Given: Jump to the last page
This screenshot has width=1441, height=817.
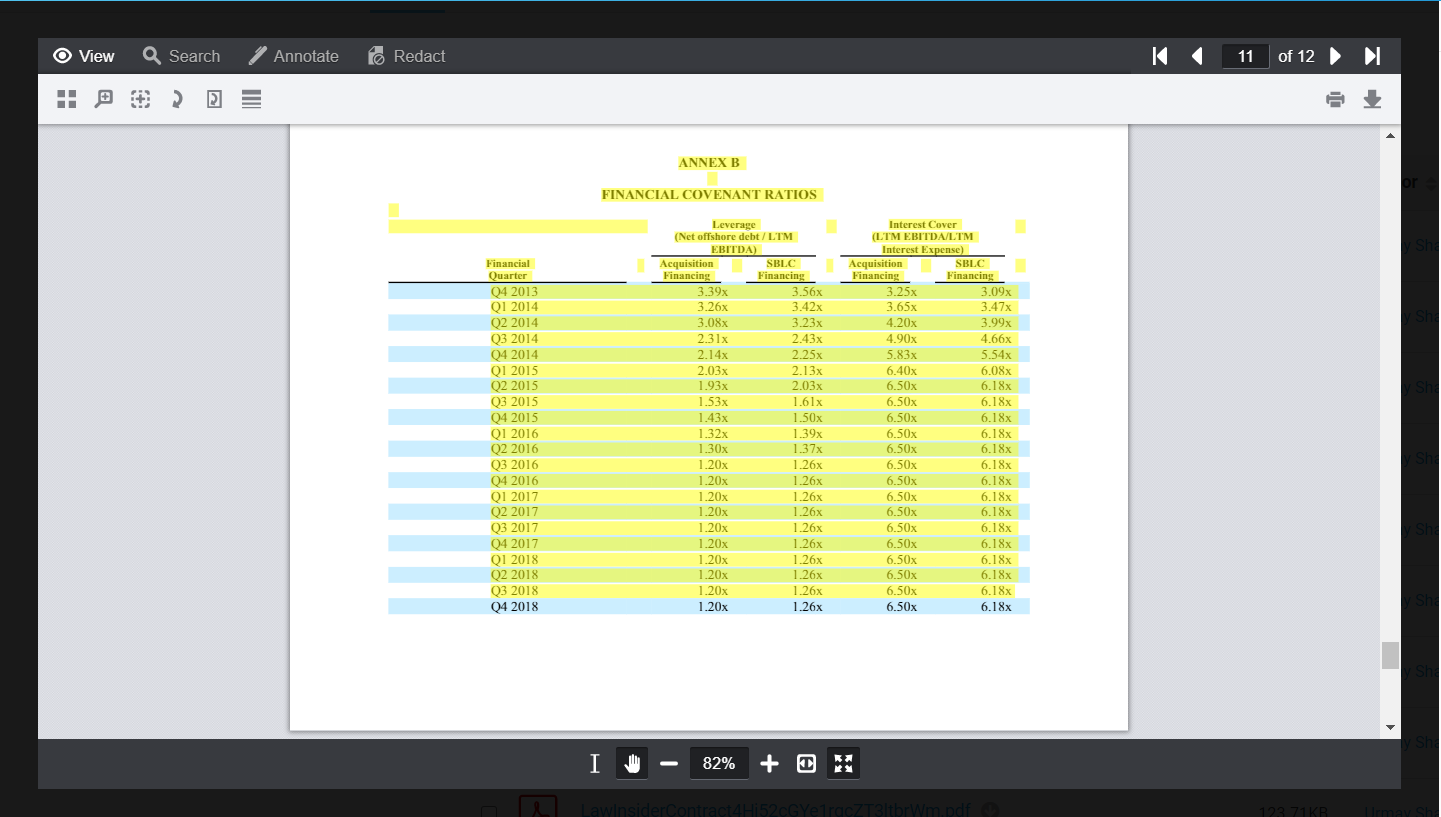Looking at the screenshot, I should coord(1372,56).
